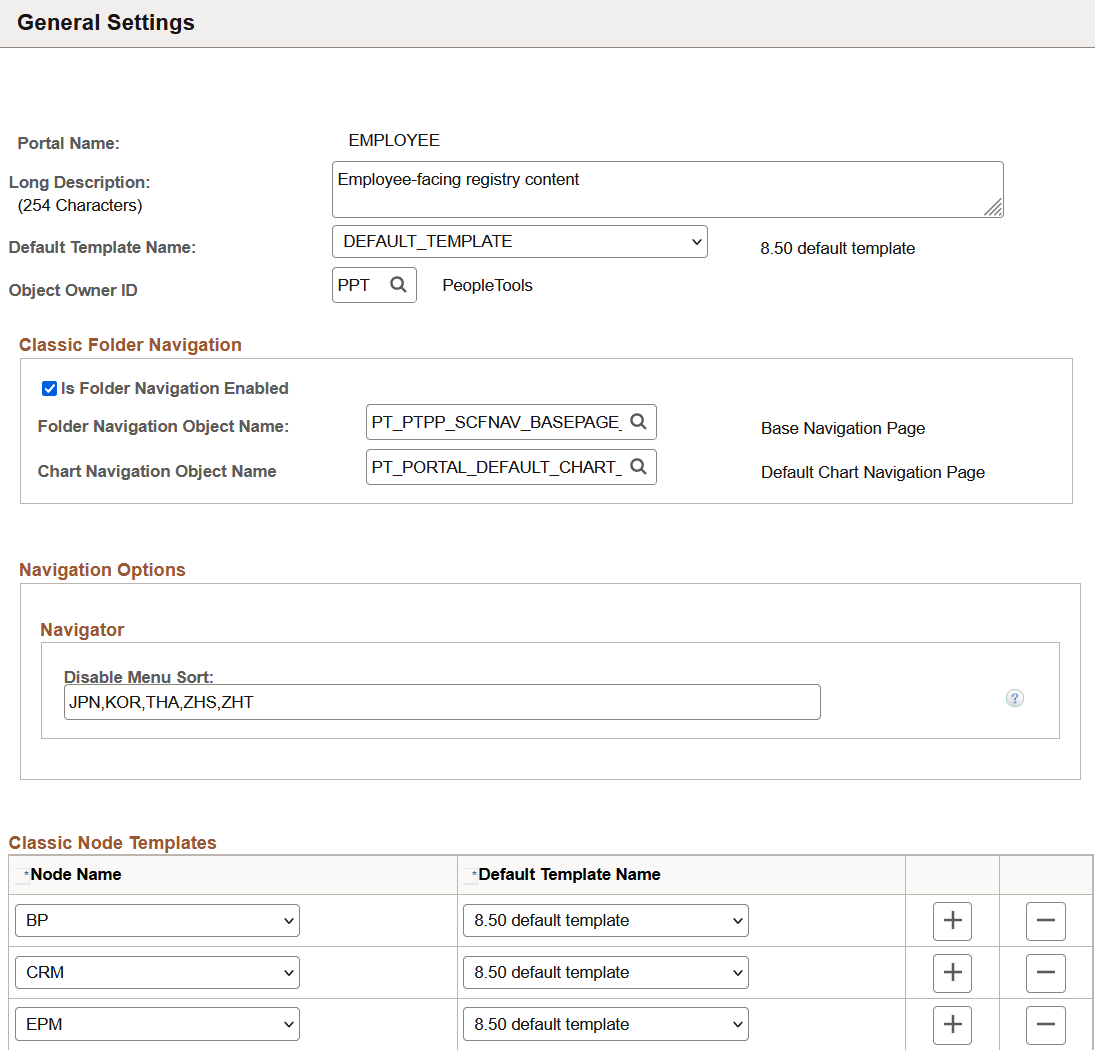Uncheck Is Folder Navigation Enabled

point(48,388)
